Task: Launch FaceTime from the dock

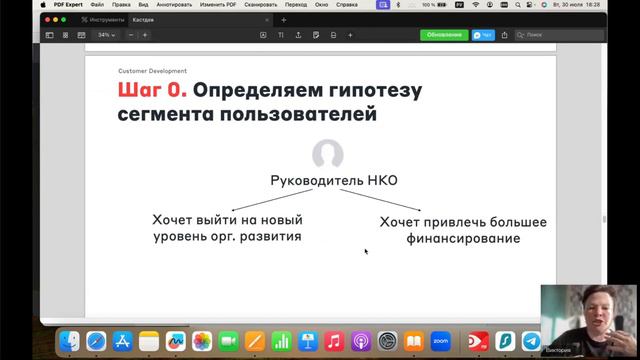Action: pyautogui.click(x=229, y=341)
